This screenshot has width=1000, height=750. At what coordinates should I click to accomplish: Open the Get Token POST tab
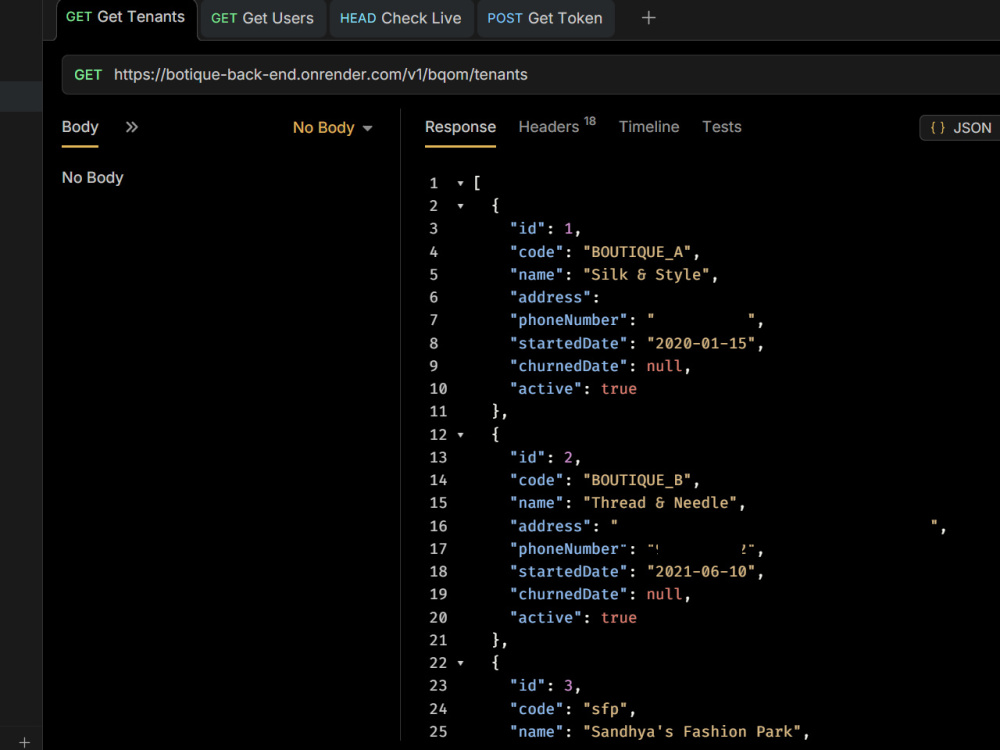[545, 18]
